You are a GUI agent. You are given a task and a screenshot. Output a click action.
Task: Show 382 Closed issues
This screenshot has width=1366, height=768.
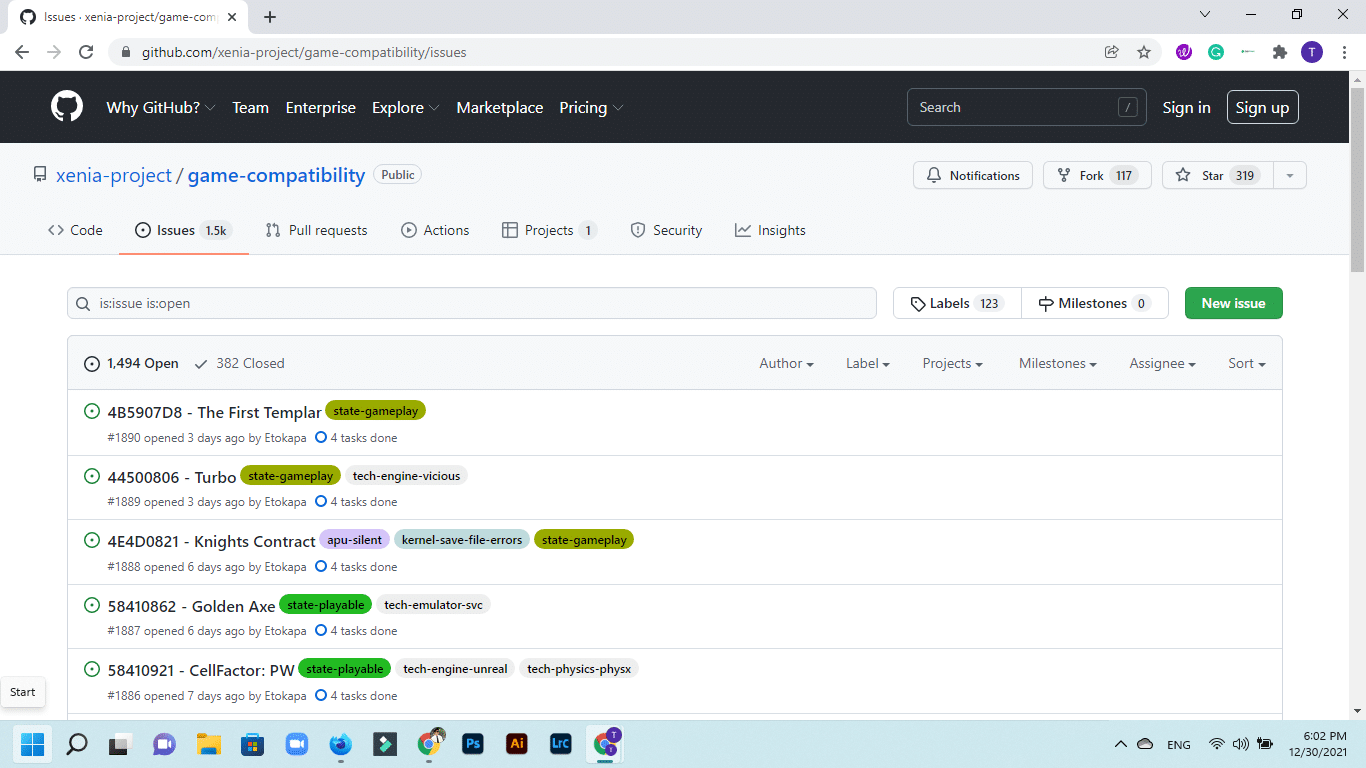tap(239, 363)
